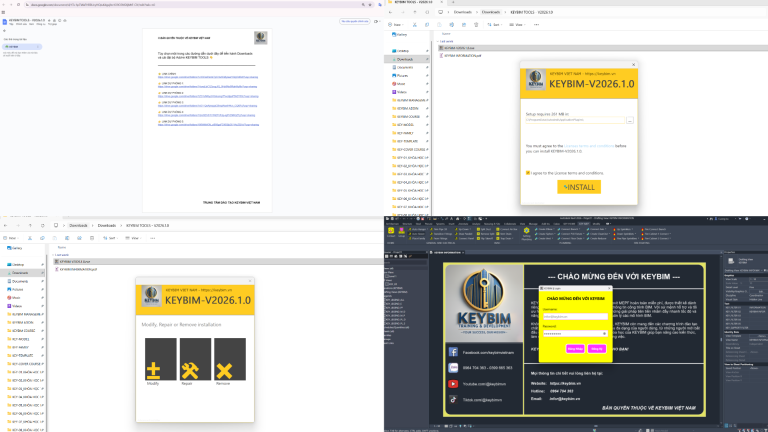Image resolution: width=768 pixels, height=432 pixels.
Task: Click the https://keybim.vn website text
Action: pyautogui.click(x=565, y=384)
